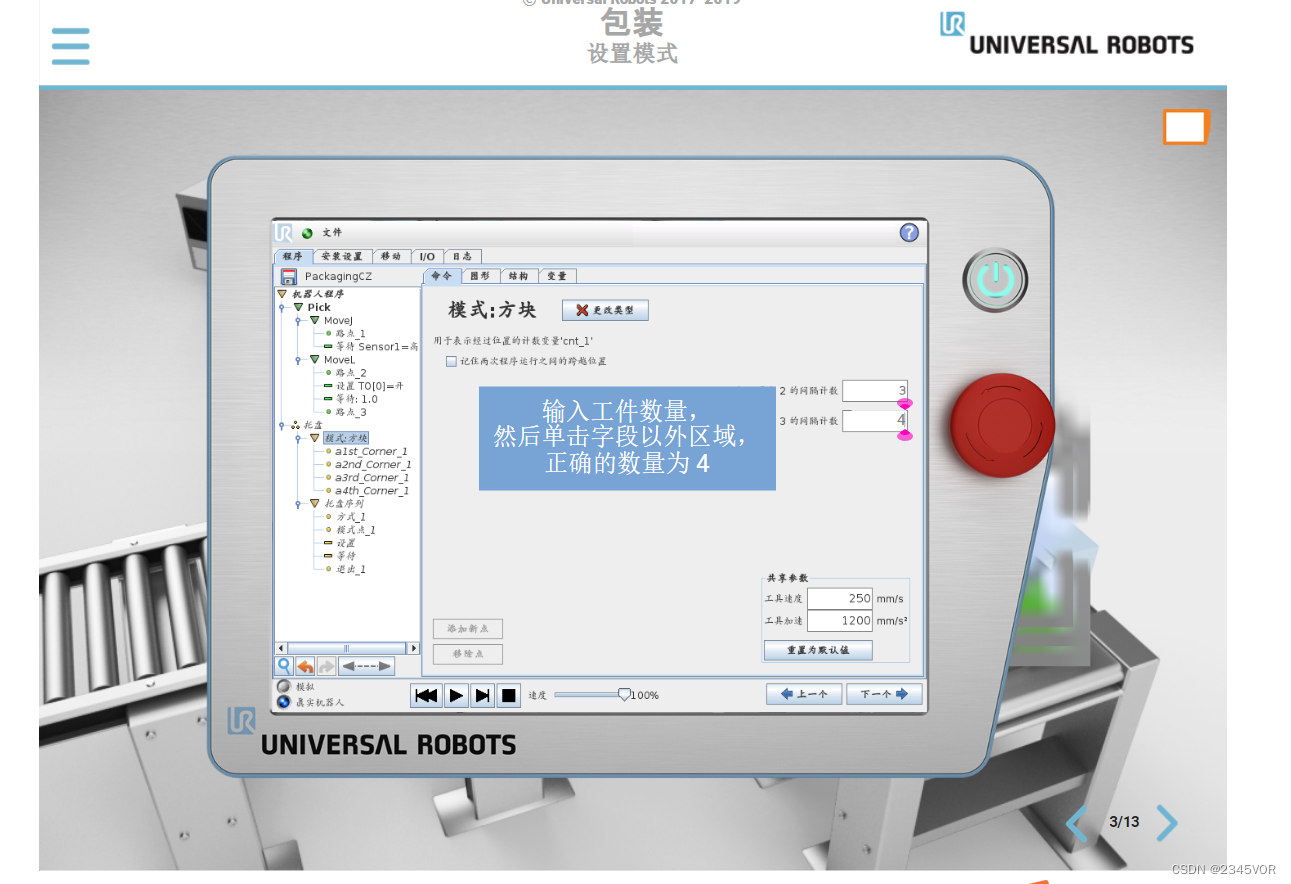Switch to the 安装设置 tab

[x=342, y=256]
